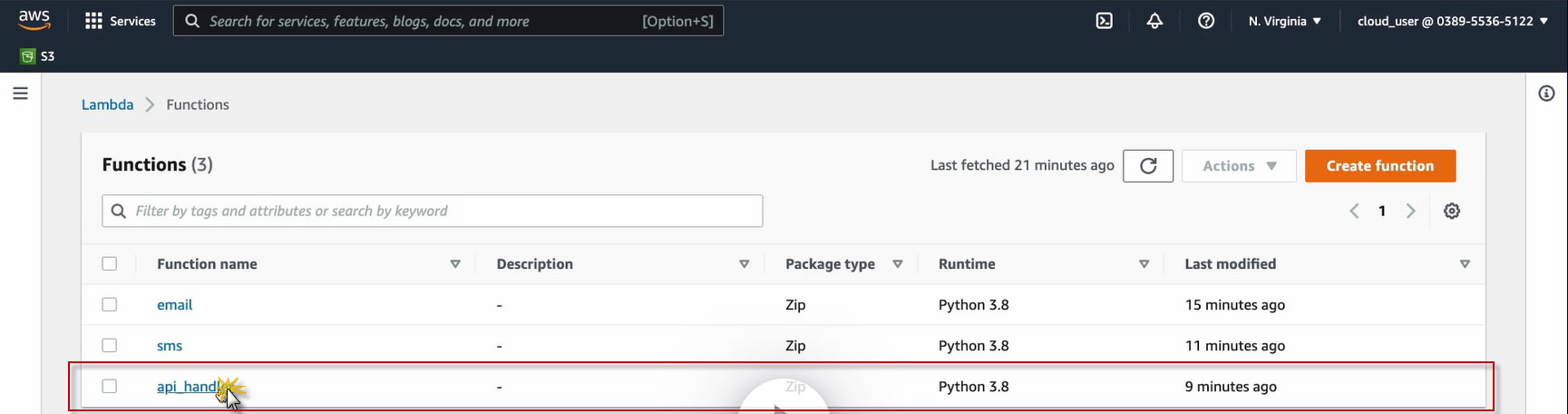Toggle the select-all functions checkbox
Screen dimensions: 1568x414
(x=110, y=264)
